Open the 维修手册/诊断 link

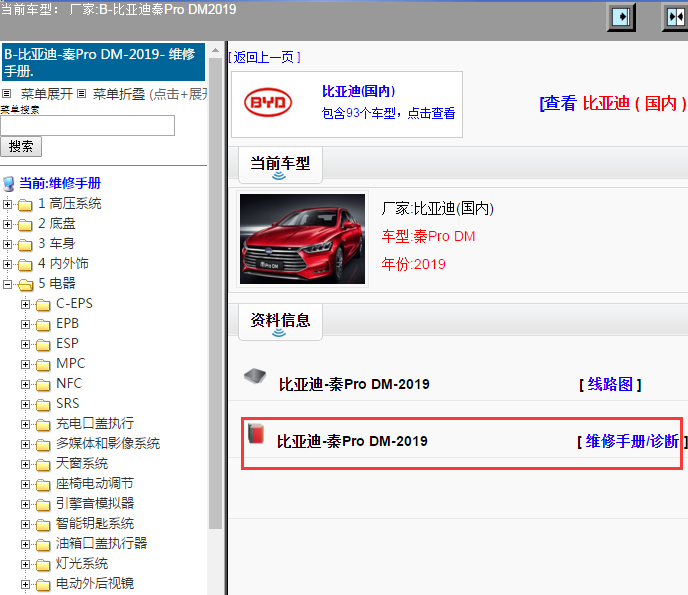[632, 441]
